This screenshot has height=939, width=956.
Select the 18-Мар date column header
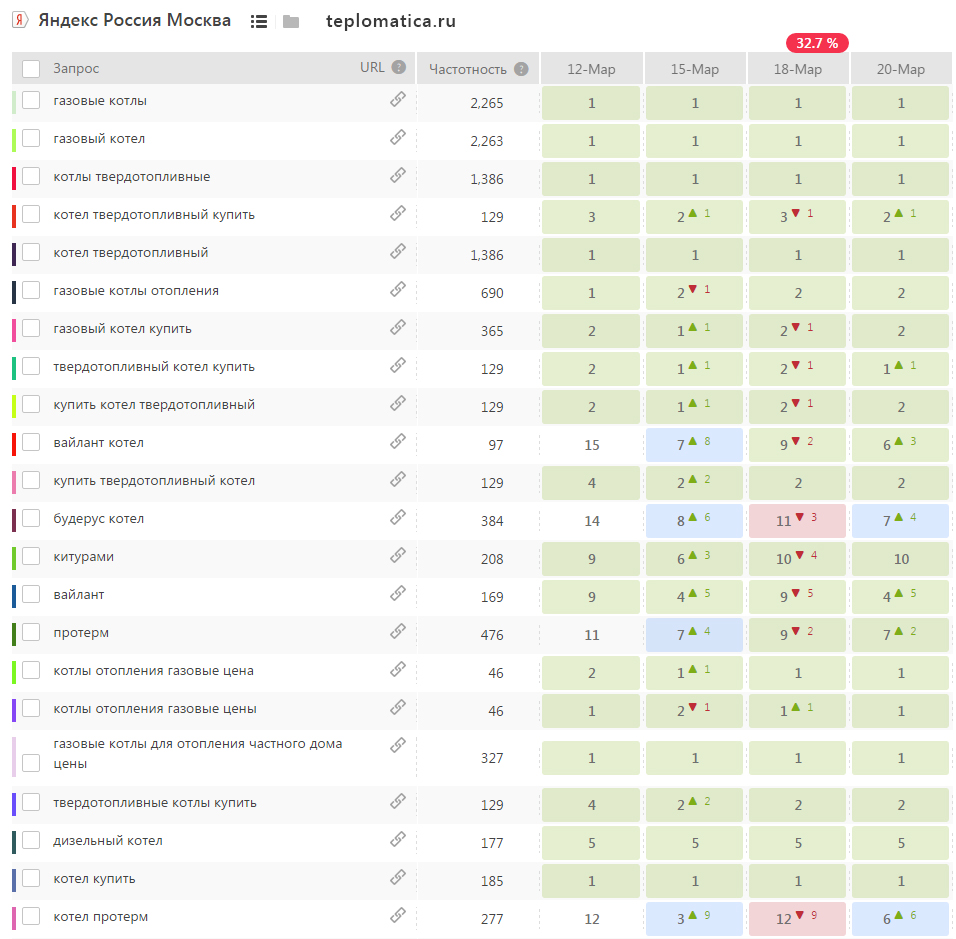pyautogui.click(x=797, y=69)
